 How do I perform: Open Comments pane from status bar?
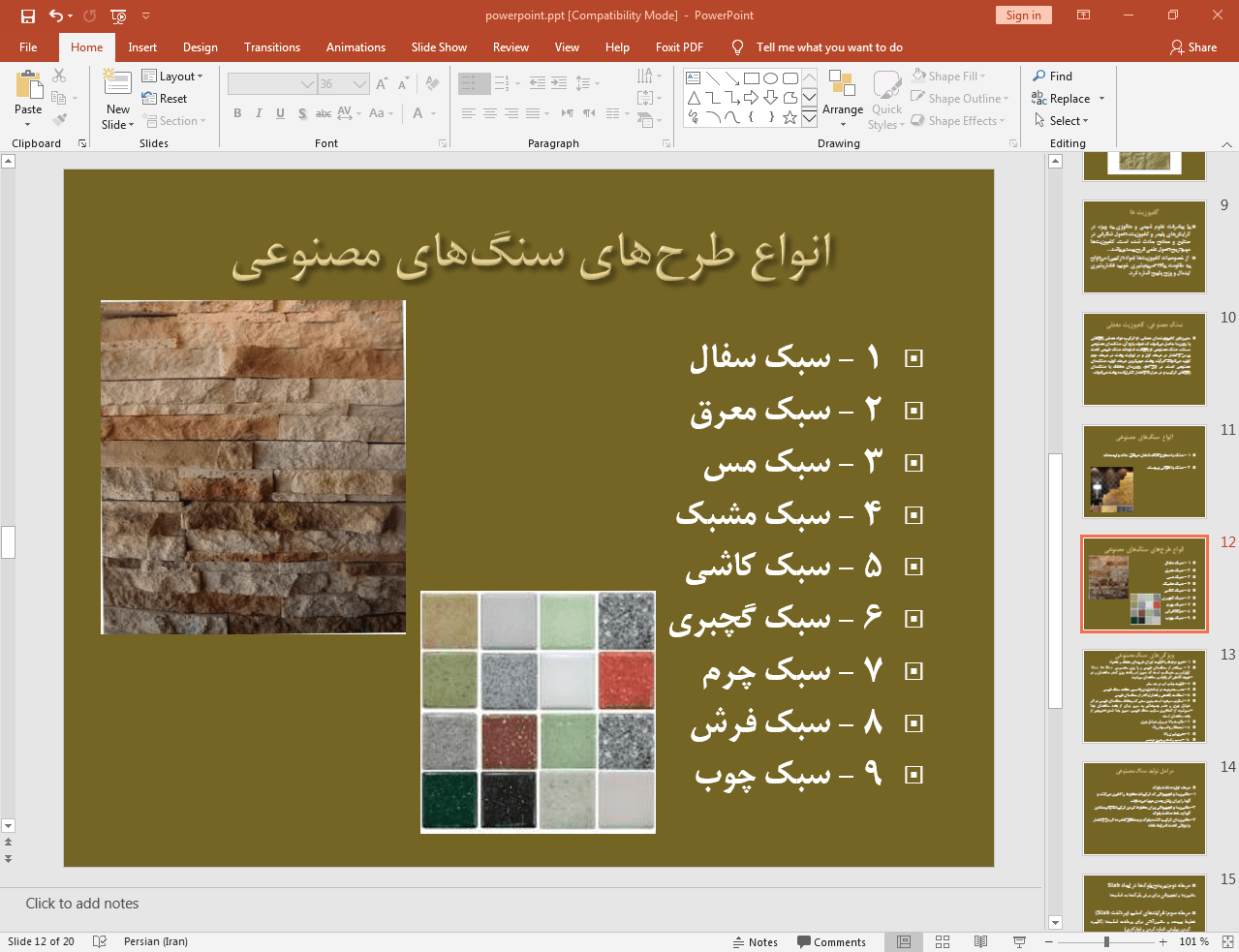pyautogui.click(x=831, y=942)
